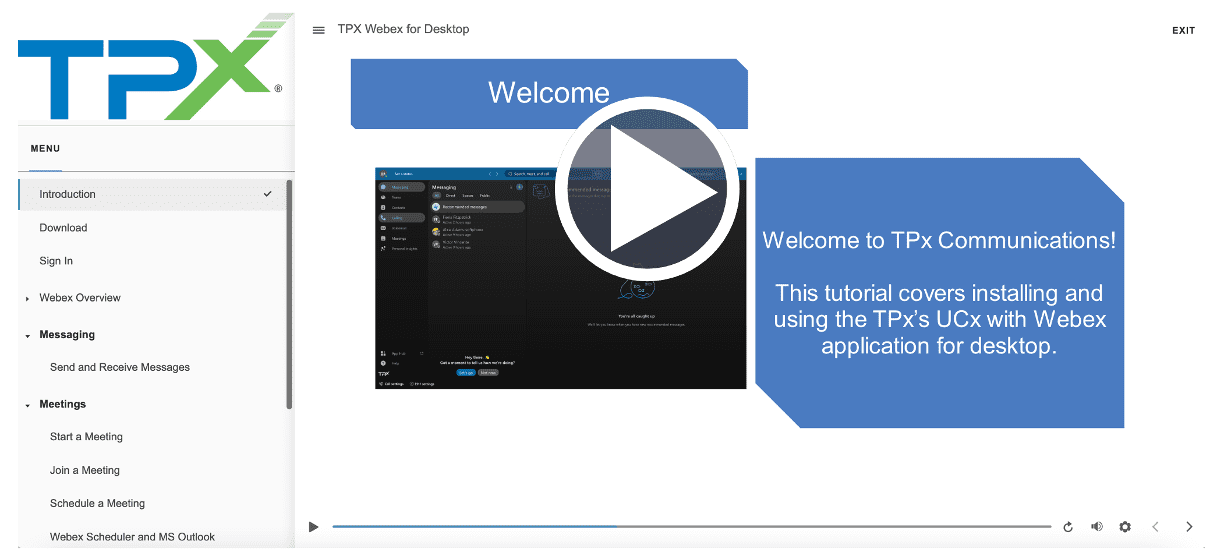Mute audio with the speaker icon
The image size is (1224, 560).
point(1096,527)
